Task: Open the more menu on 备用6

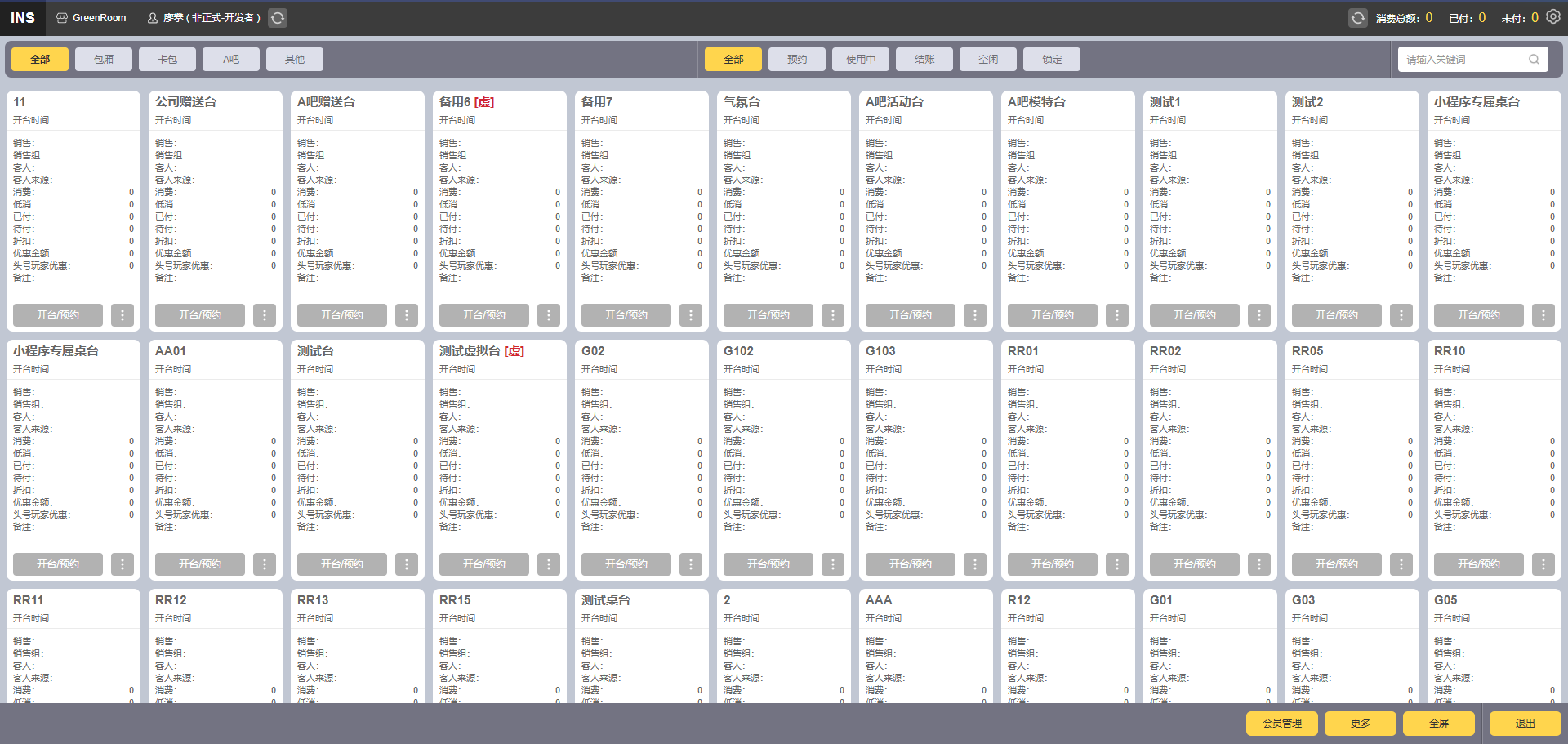Action: click(549, 315)
